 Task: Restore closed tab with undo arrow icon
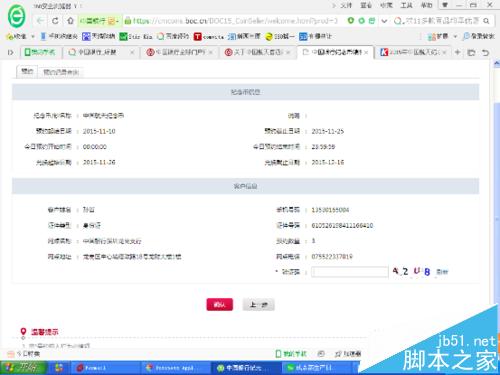[x=485, y=52]
